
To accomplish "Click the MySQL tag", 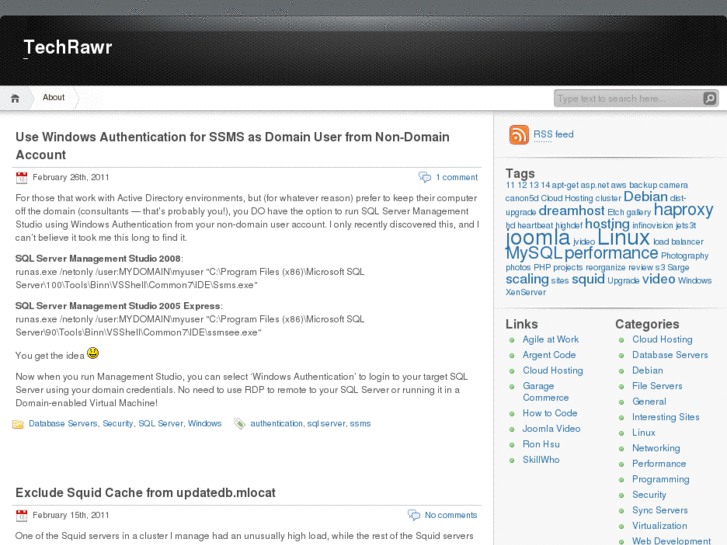I will coord(534,253).
